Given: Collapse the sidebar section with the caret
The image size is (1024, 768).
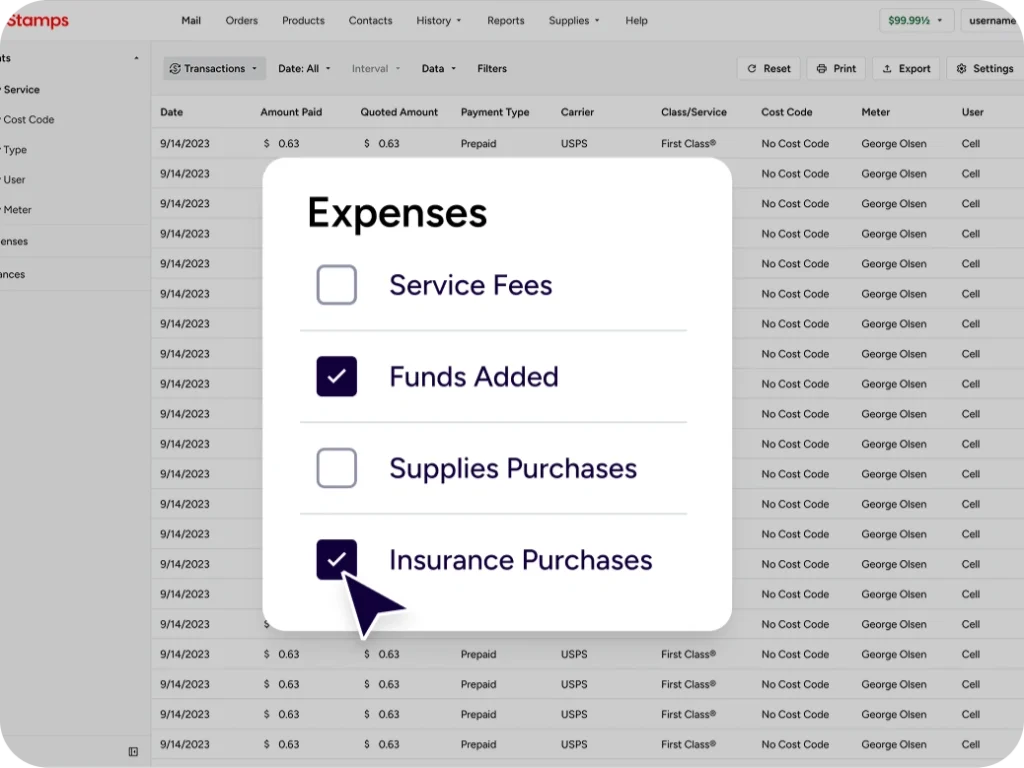Looking at the screenshot, I should click(x=137, y=59).
